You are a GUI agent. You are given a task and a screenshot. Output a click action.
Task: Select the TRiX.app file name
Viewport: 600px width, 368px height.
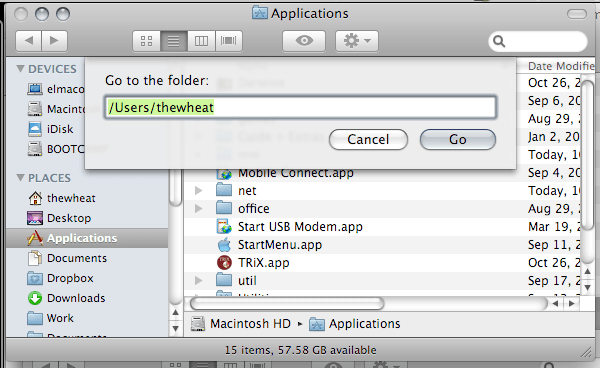(x=264, y=263)
